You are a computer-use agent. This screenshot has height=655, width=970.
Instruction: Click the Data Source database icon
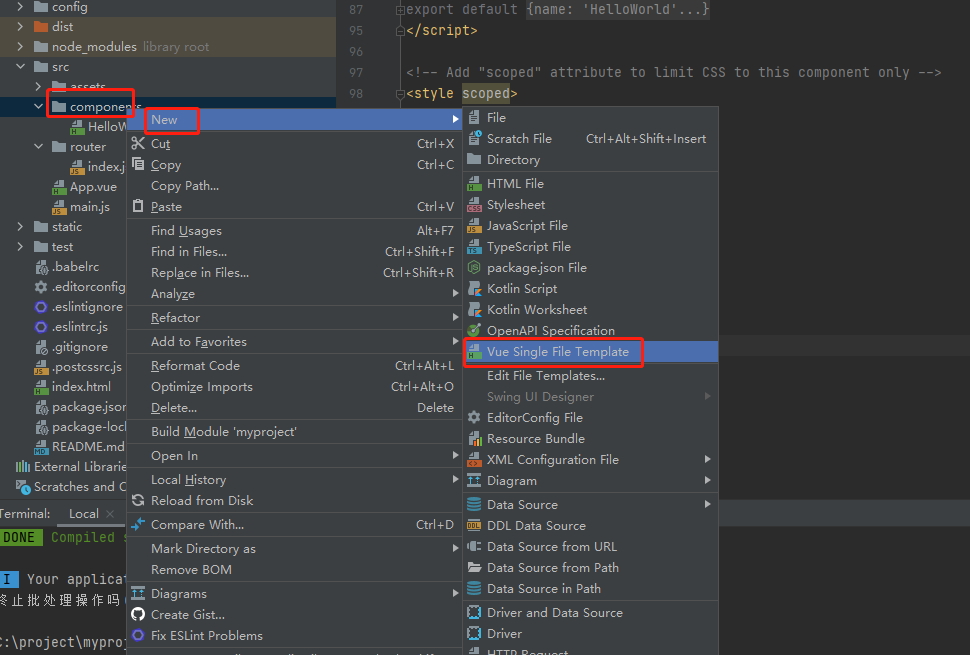pos(474,505)
